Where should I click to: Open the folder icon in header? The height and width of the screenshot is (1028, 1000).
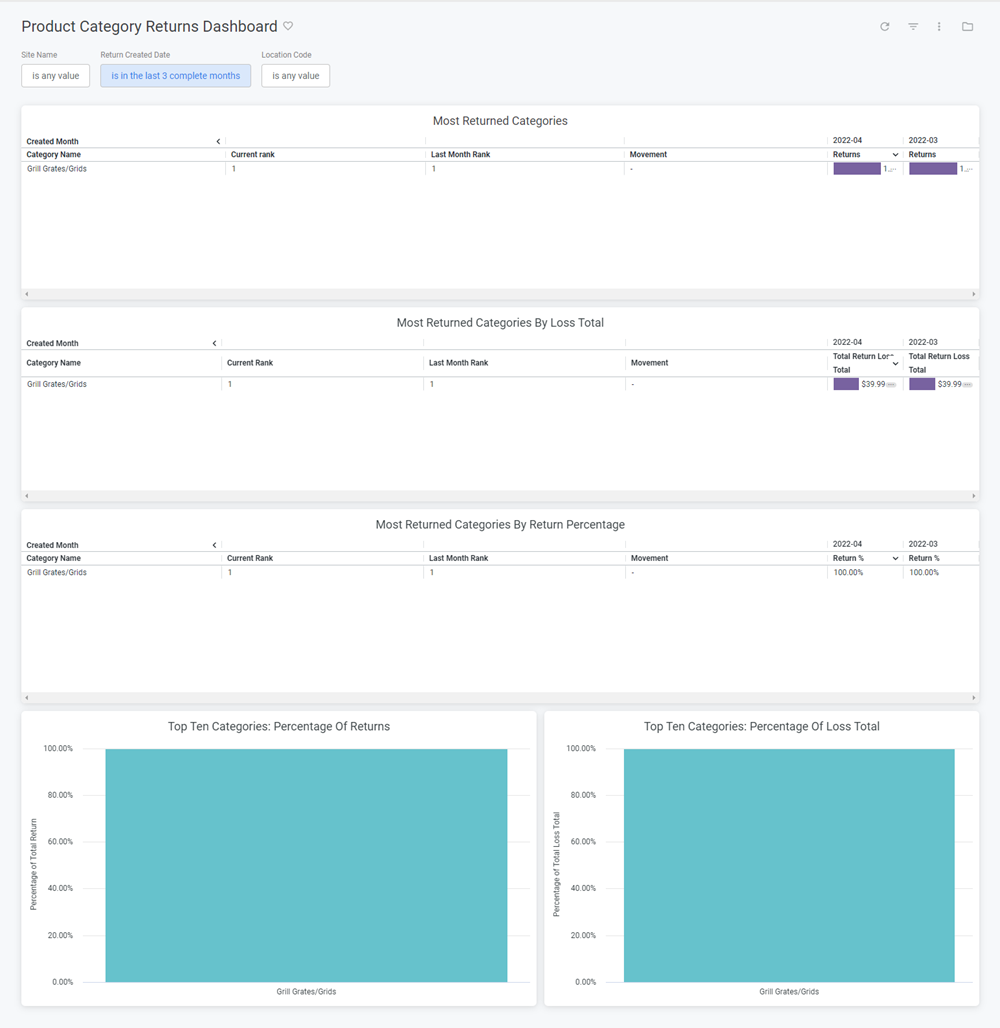967,27
